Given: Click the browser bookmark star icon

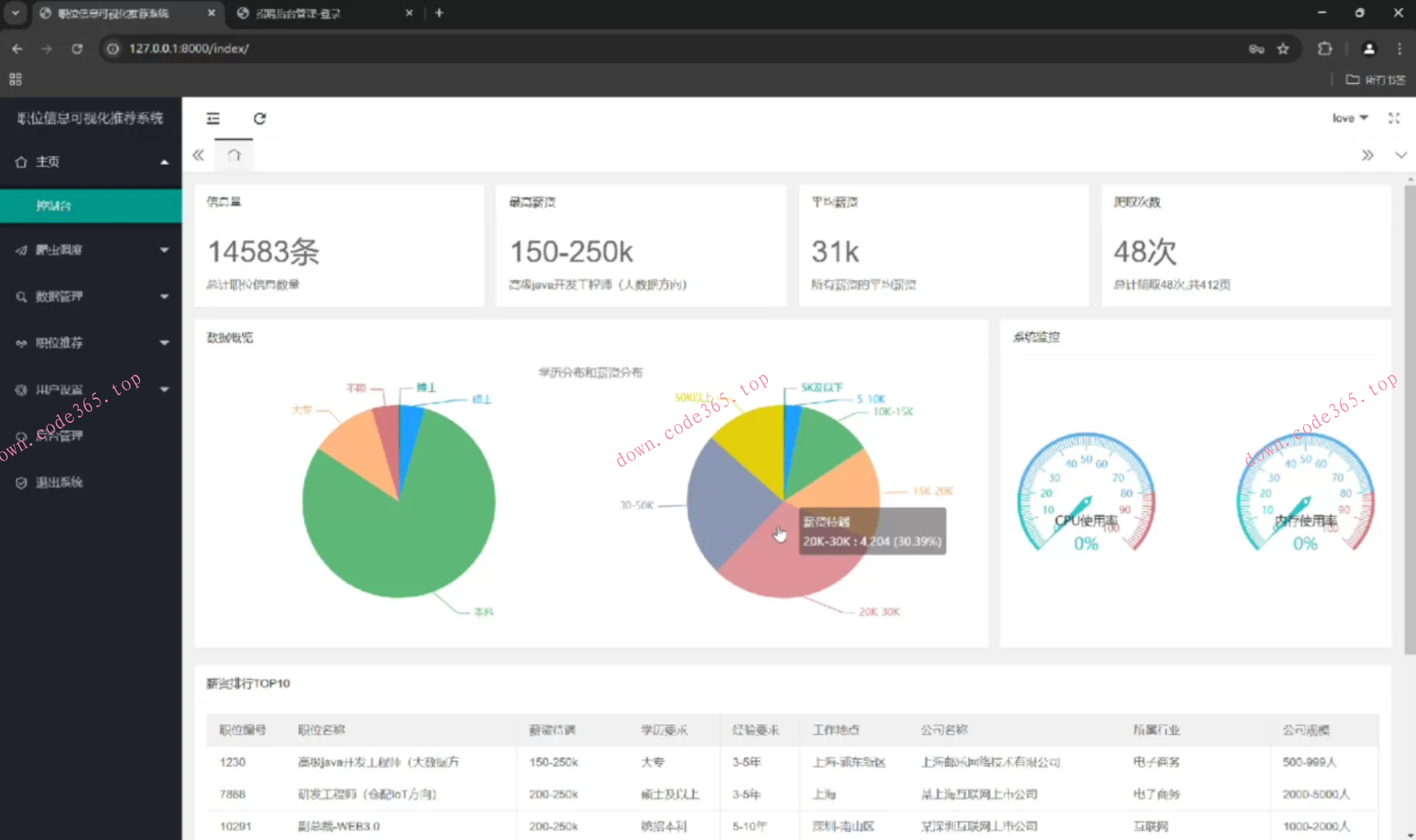Looking at the screenshot, I should (x=1283, y=49).
